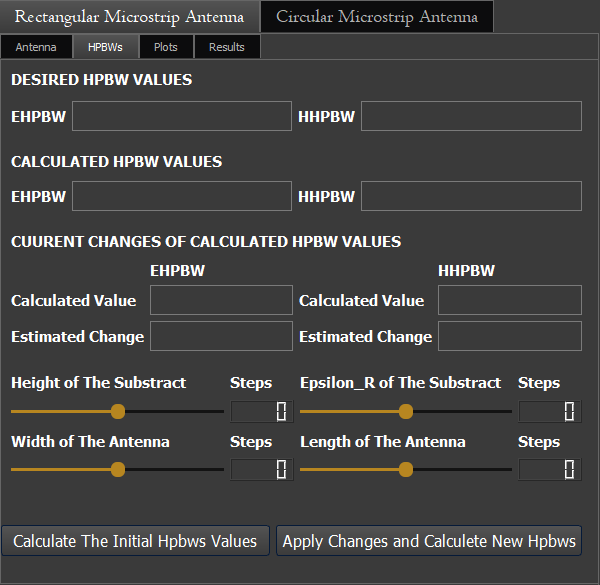Select the Rectangular Microstrip Antenna tab

click(x=129, y=17)
